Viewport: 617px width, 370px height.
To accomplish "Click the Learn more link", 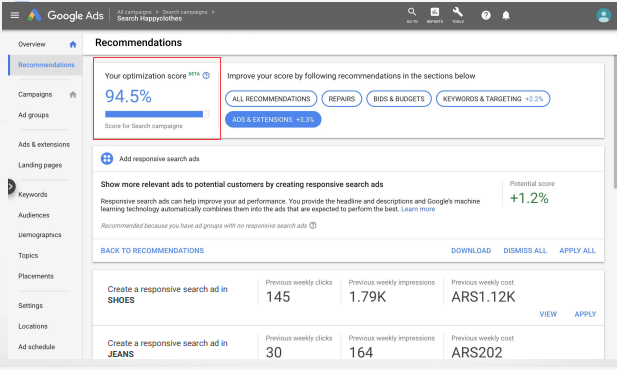I will click(418, 209).
